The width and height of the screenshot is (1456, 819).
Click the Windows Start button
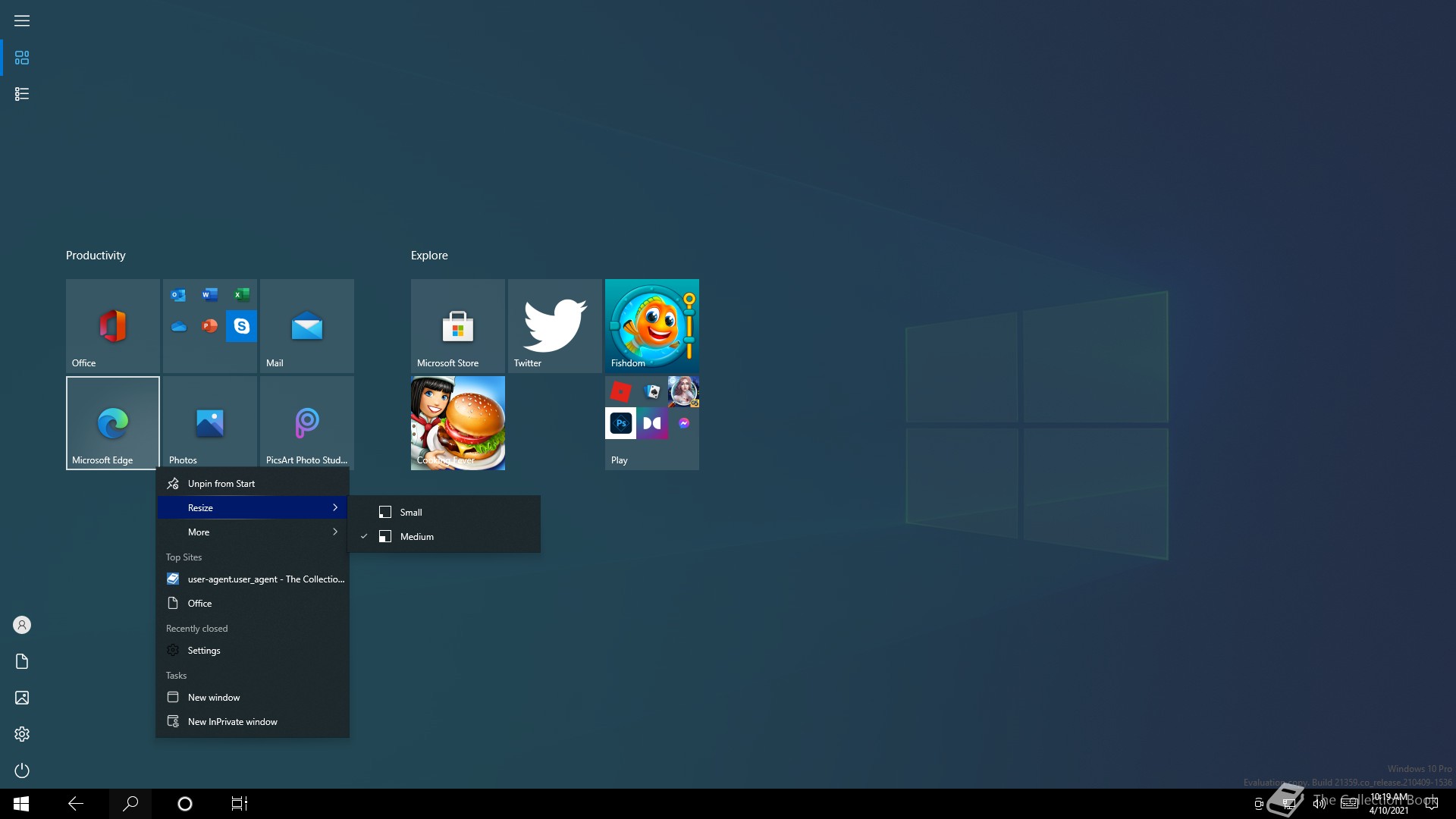click(x=21, y=804)
